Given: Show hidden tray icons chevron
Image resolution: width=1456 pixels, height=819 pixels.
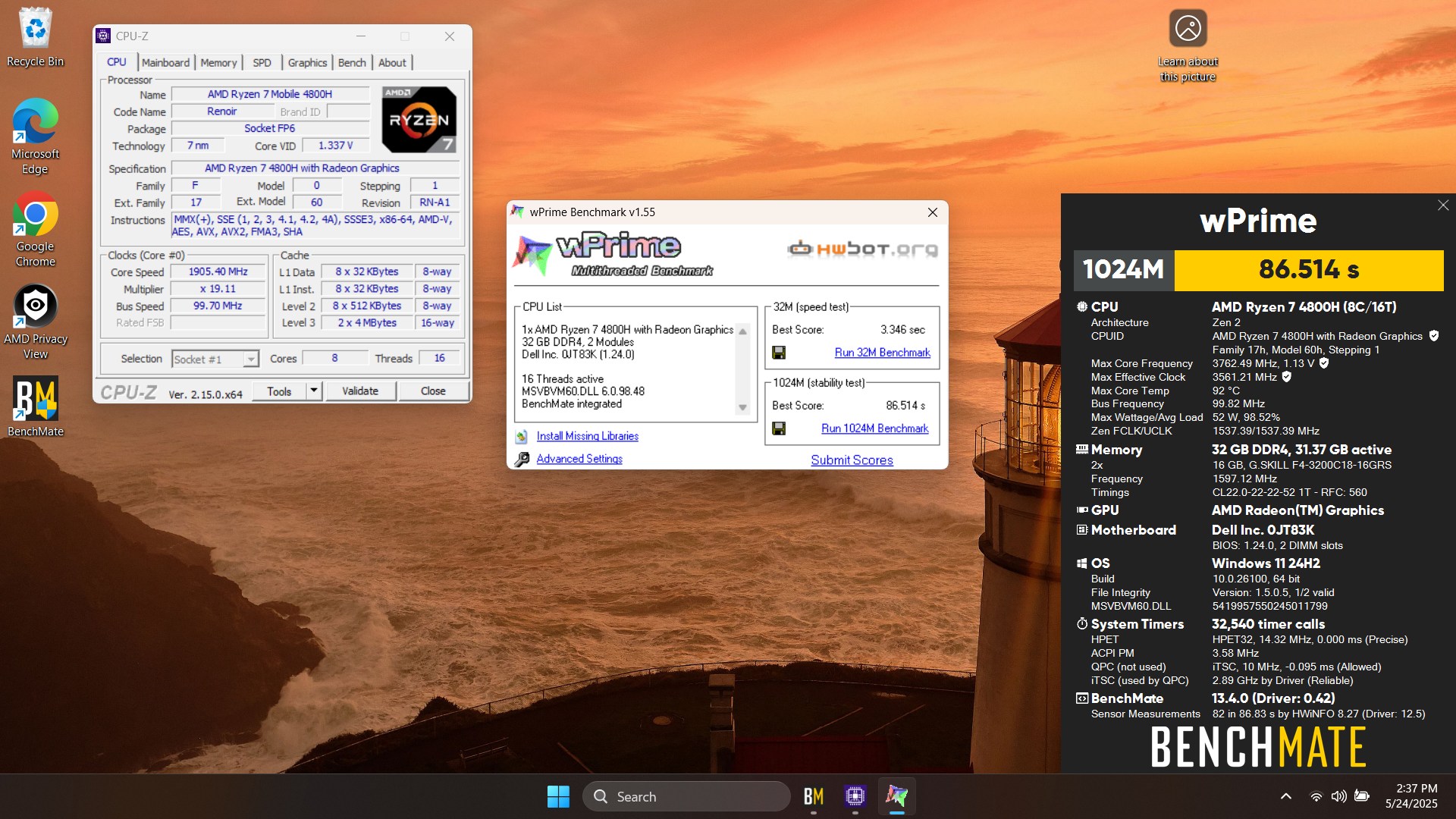Looking at the screenshot, I should point(1286,796).
